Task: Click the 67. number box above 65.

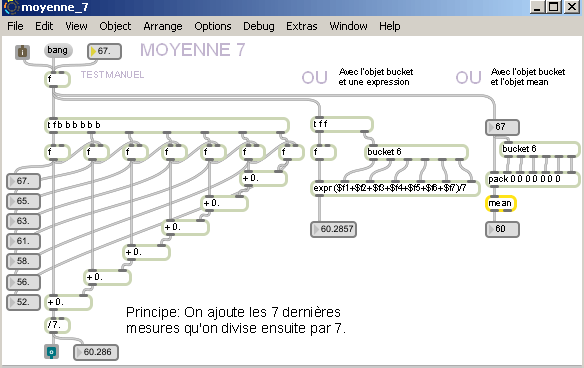Action: [23, 181]
